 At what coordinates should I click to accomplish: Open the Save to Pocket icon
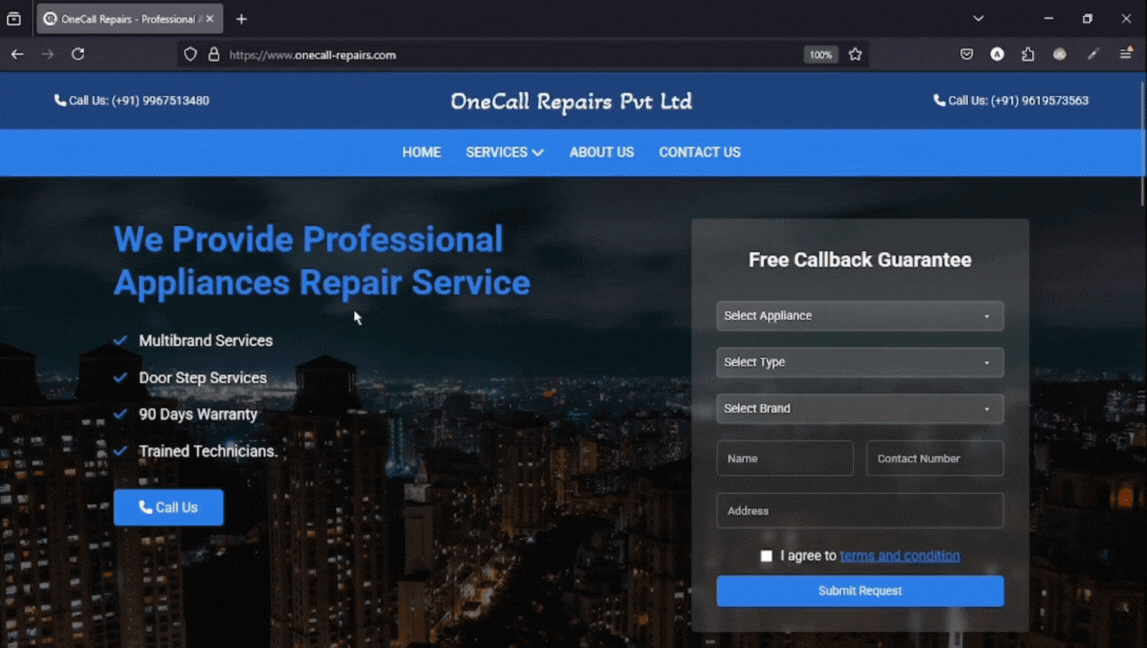coord(966,54)
